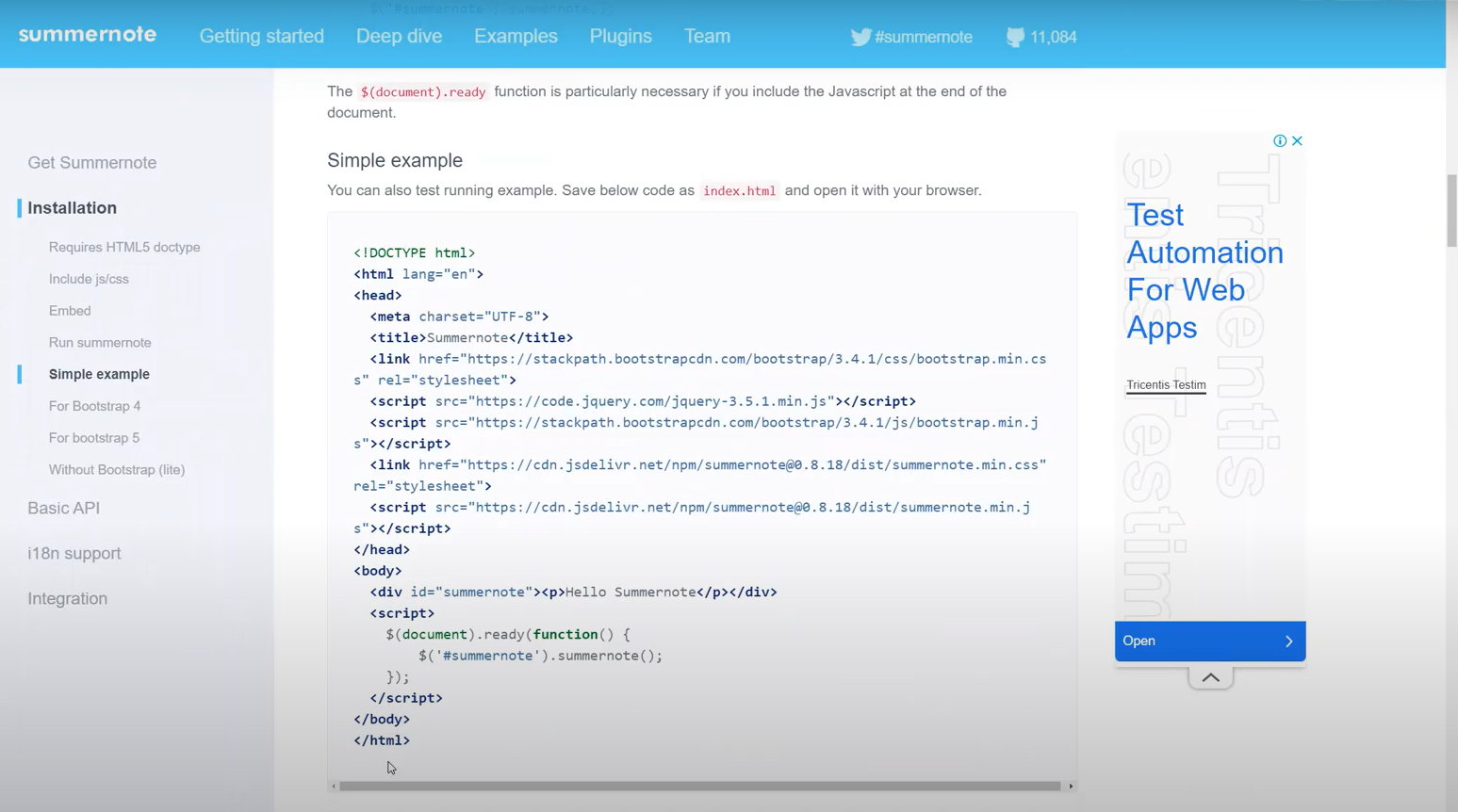Click the Open button in the ad
Screen dimensions: 1458x812
1210,641
